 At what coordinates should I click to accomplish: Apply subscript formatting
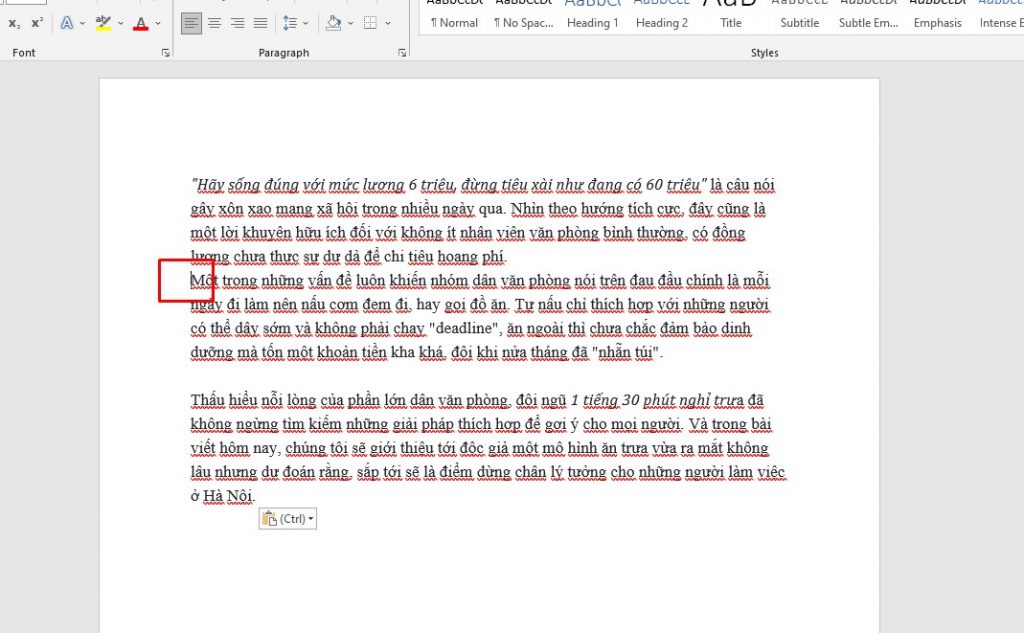14,23
